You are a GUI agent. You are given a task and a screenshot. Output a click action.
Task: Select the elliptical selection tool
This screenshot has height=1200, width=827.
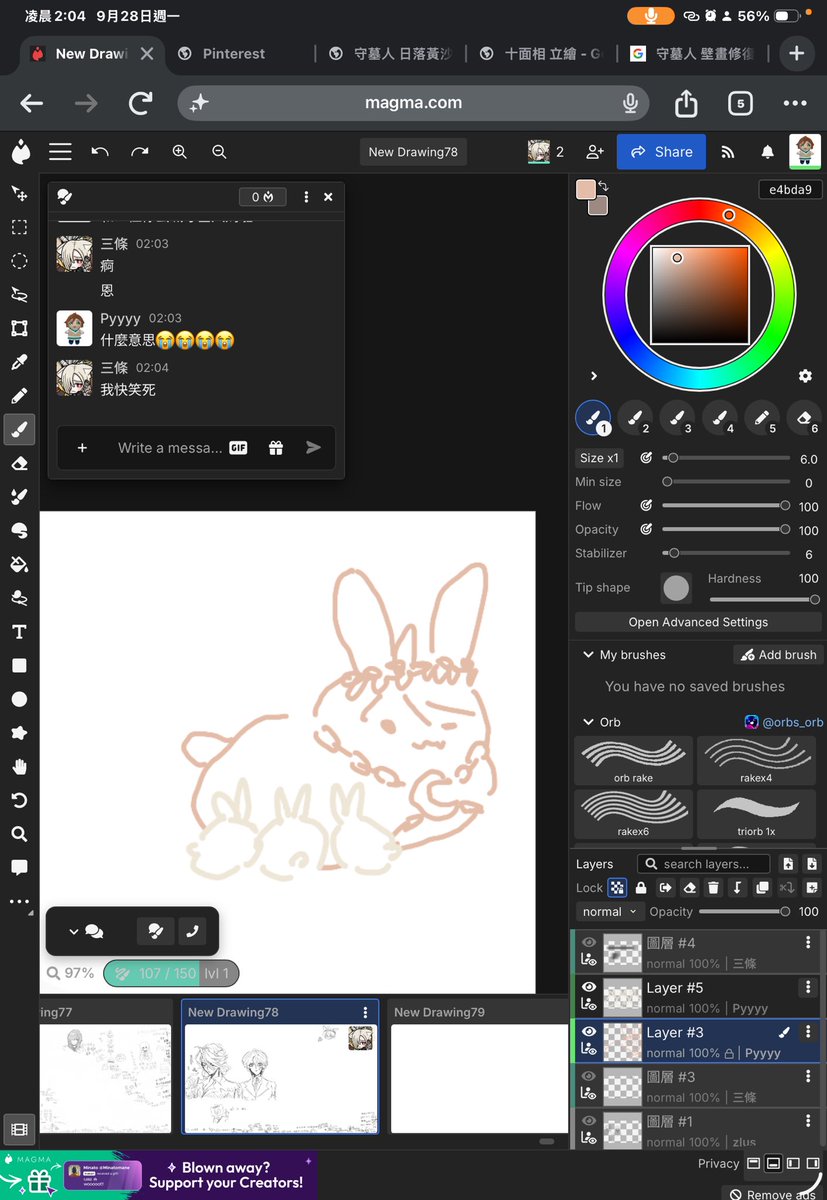tap(19, 261)
